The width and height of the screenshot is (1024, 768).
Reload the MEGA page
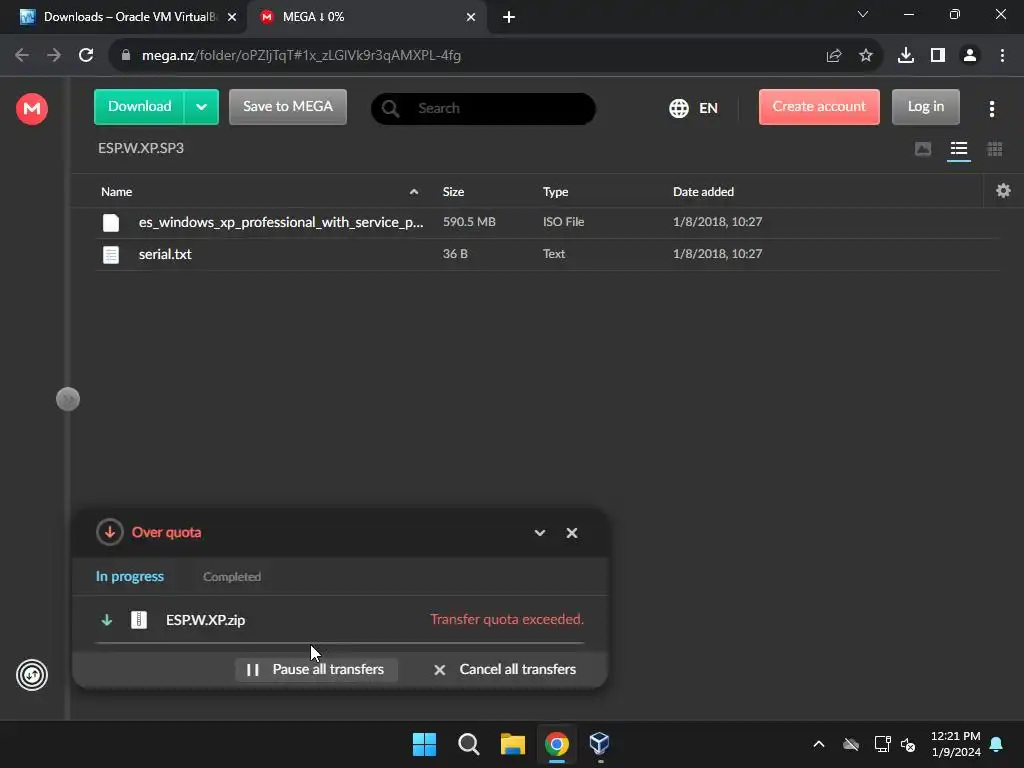[x=86, y=56]
